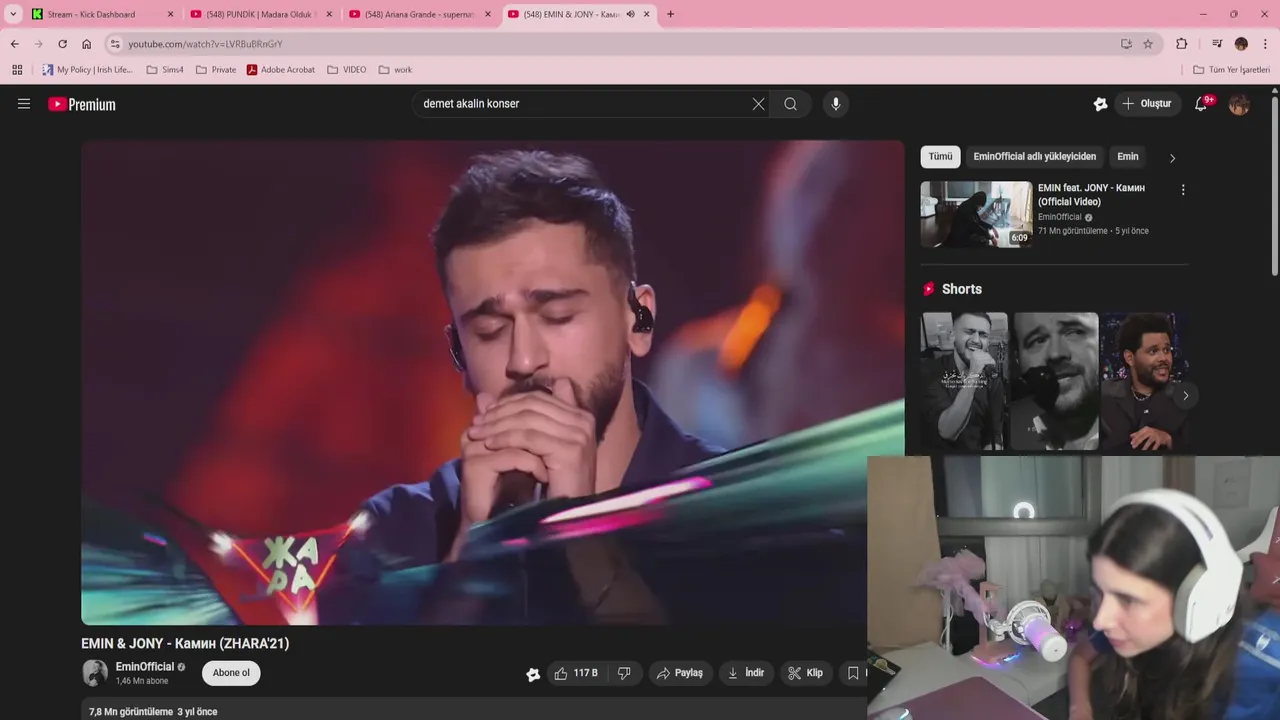1280x720 pixels.
Task: Open tab search dropdown arrow
Action: (x=13, y=14)
